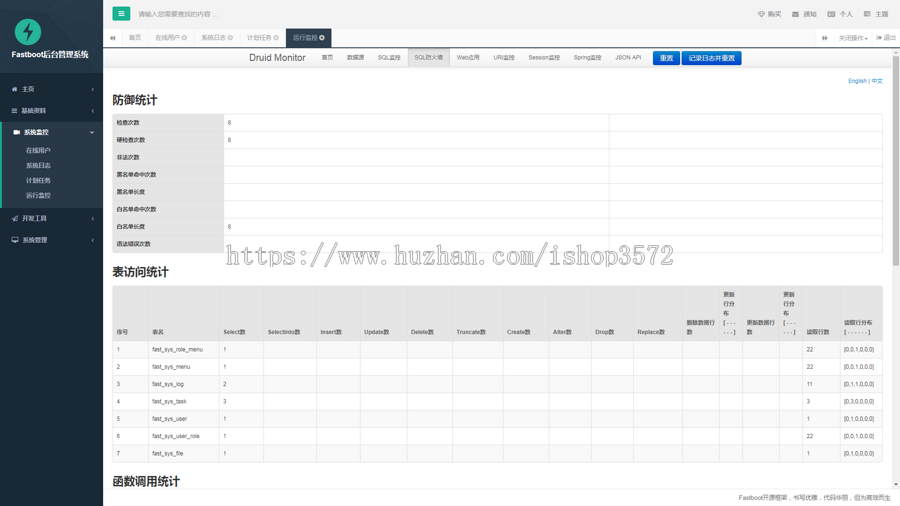Click 退出 logout button

pyautogui.click(x=886, y=38)
